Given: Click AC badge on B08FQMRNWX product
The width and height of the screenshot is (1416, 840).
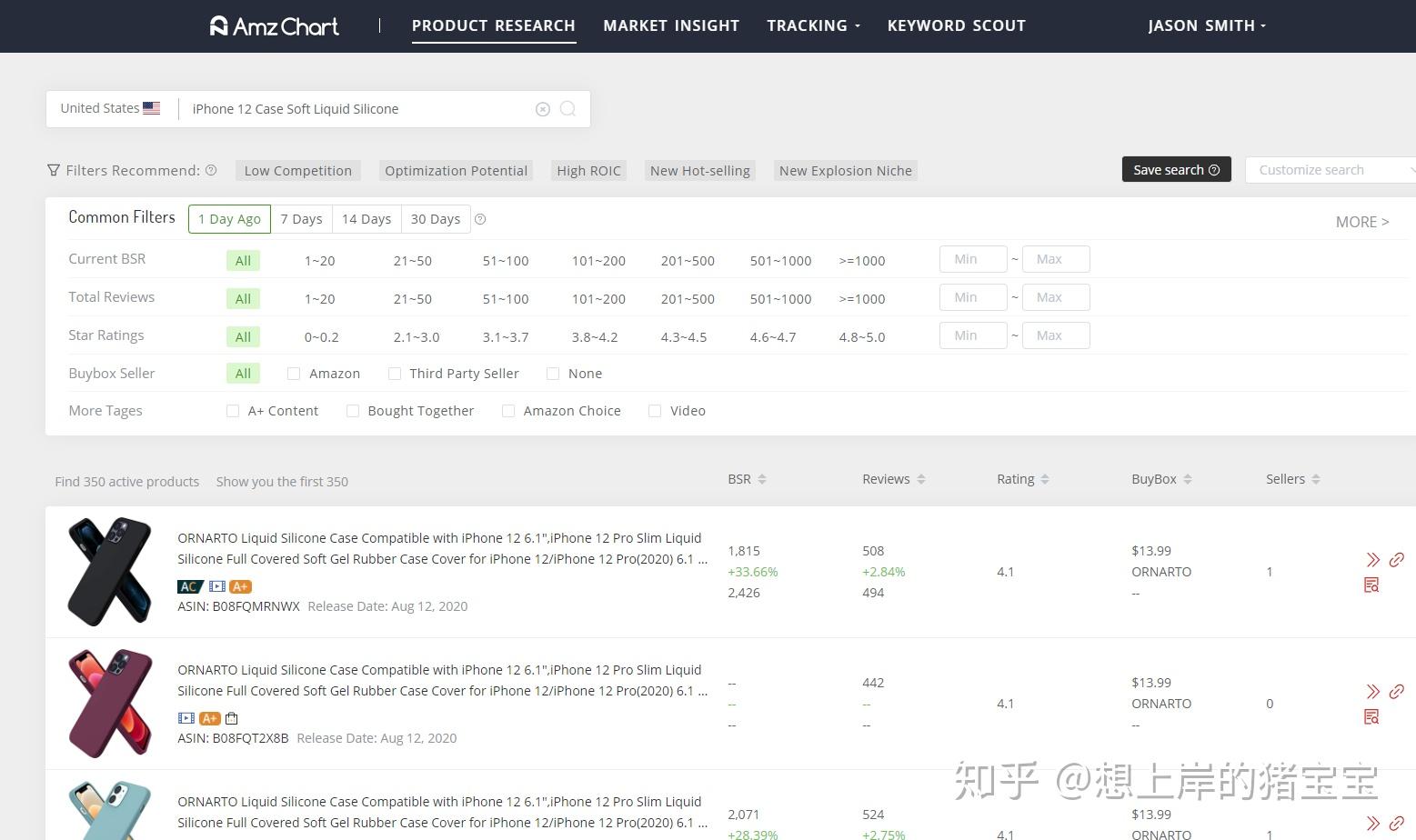Looking at the screenshot, I should pyautogui.click(x=190, y=586).
